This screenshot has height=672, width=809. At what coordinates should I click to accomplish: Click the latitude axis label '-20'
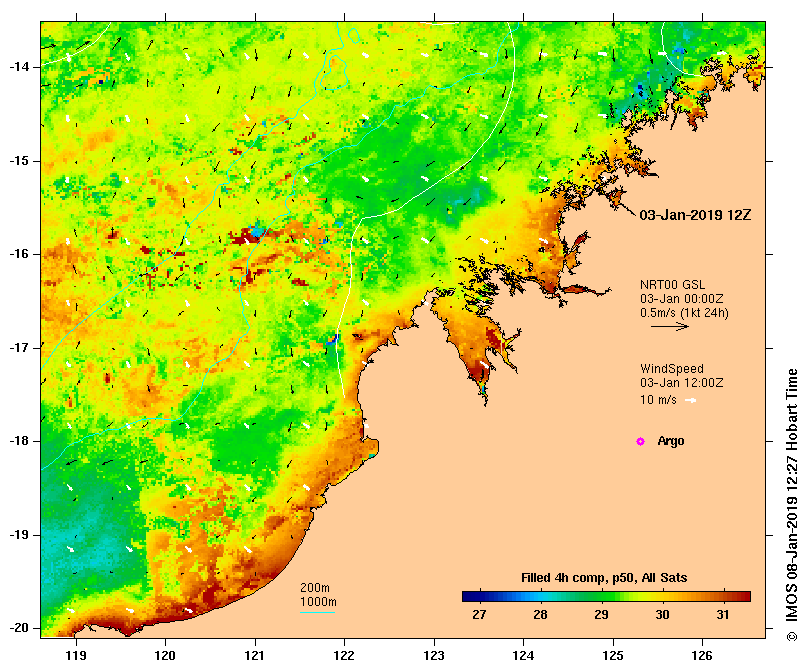(x=19, y=628)
